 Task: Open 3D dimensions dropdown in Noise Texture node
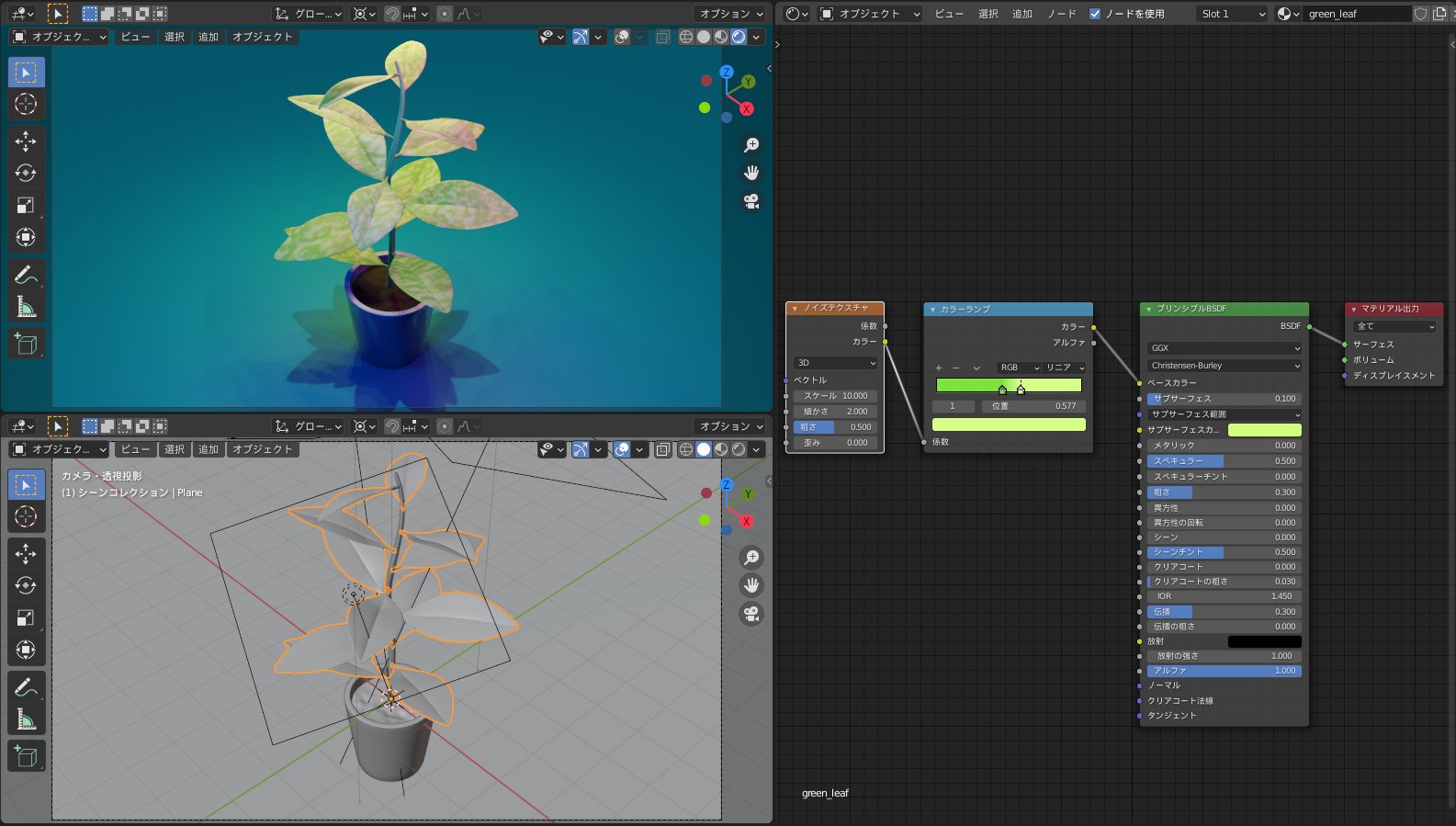[835, 363]
